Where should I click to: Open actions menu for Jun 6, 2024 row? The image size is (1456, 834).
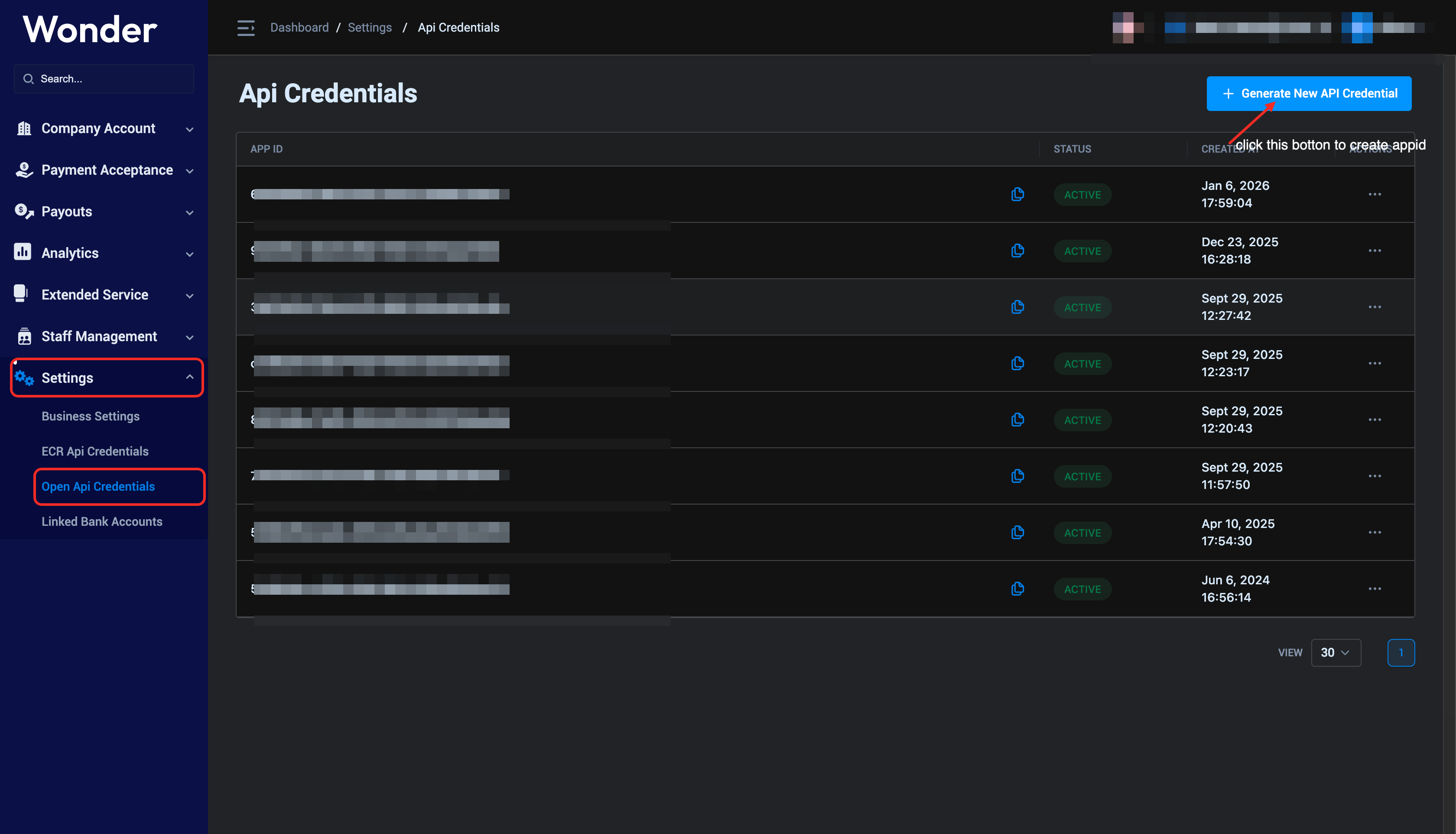[x=1374, y=588]
